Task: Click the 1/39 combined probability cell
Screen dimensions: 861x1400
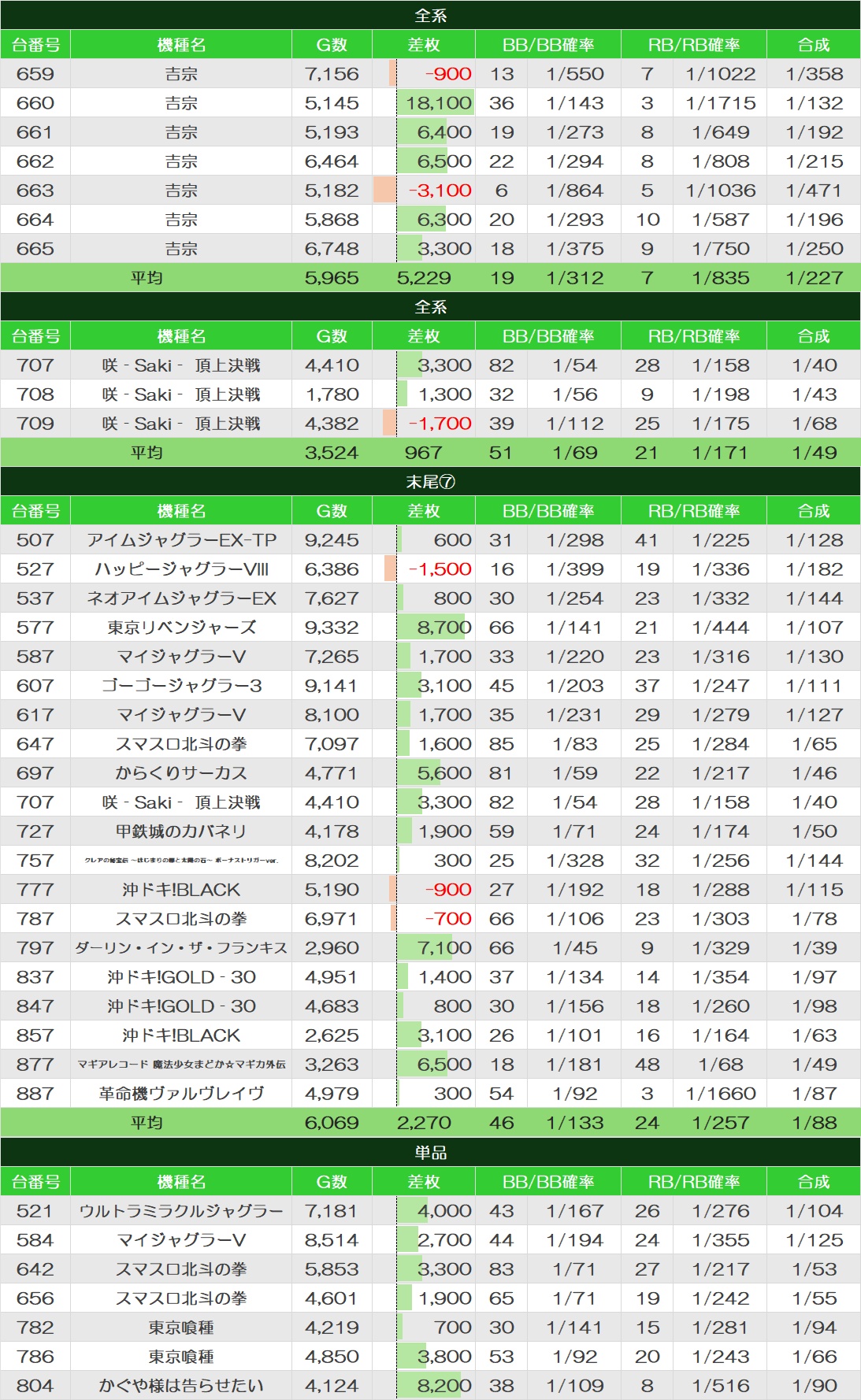Action: pyautogui.click(x=814, y=948)
